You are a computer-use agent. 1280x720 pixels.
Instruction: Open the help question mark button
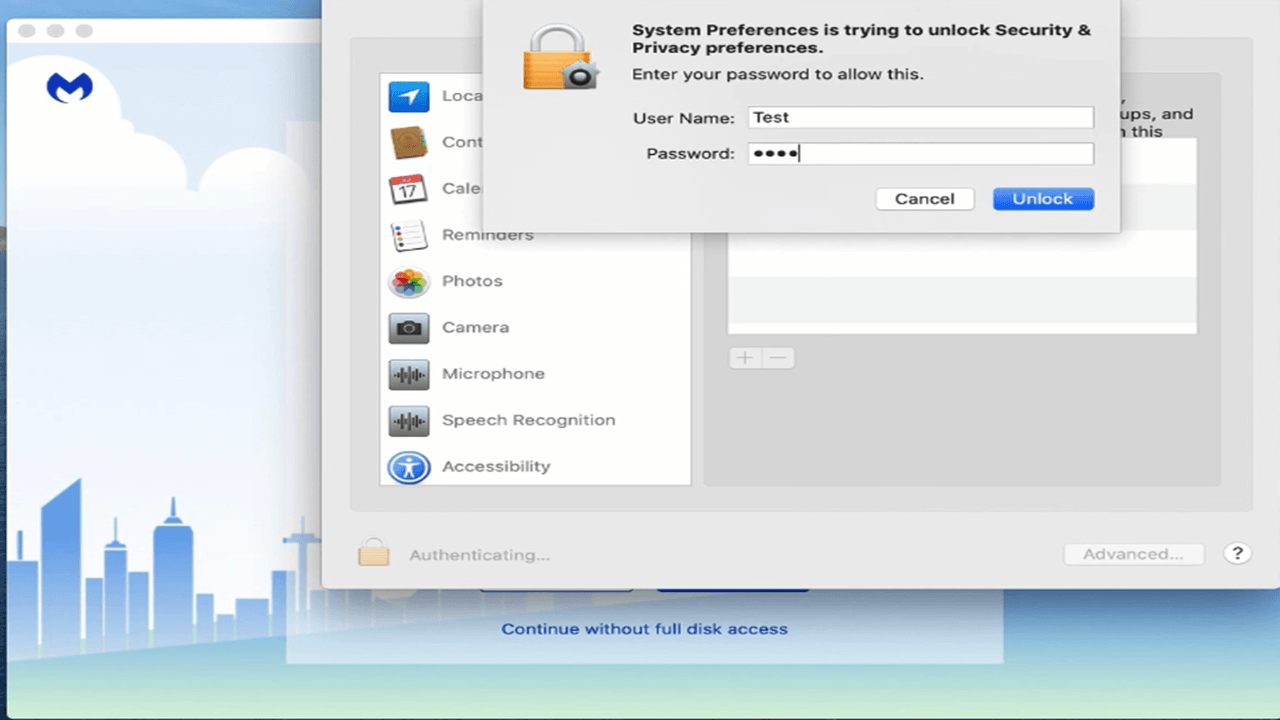(x=1237, y=553)
